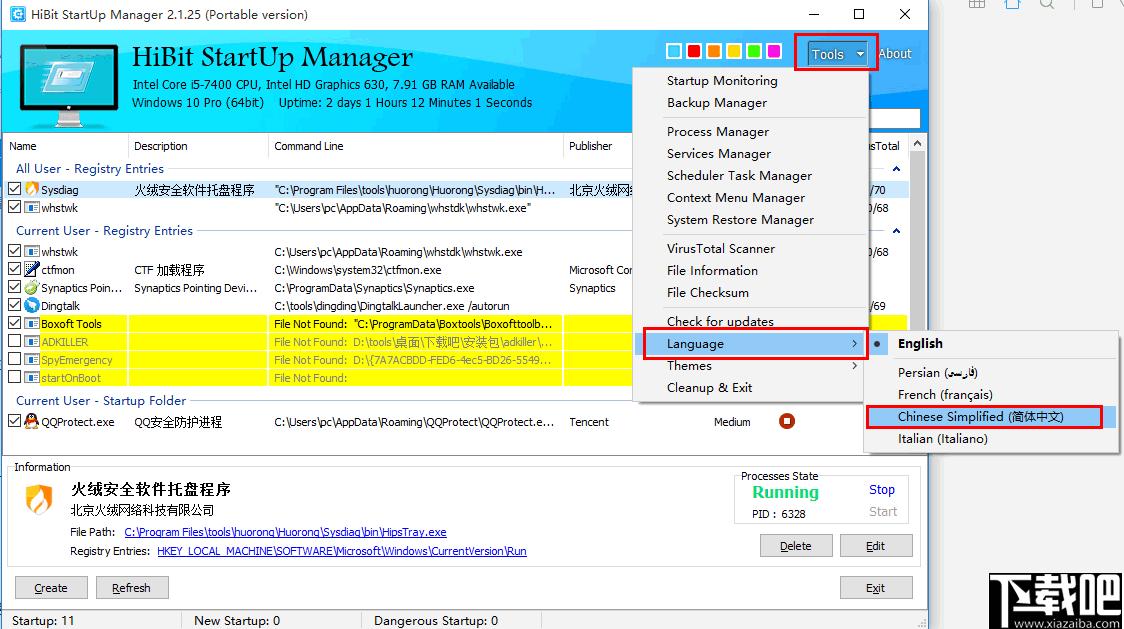Click the list scrollbar up arrow

(917, 143)
